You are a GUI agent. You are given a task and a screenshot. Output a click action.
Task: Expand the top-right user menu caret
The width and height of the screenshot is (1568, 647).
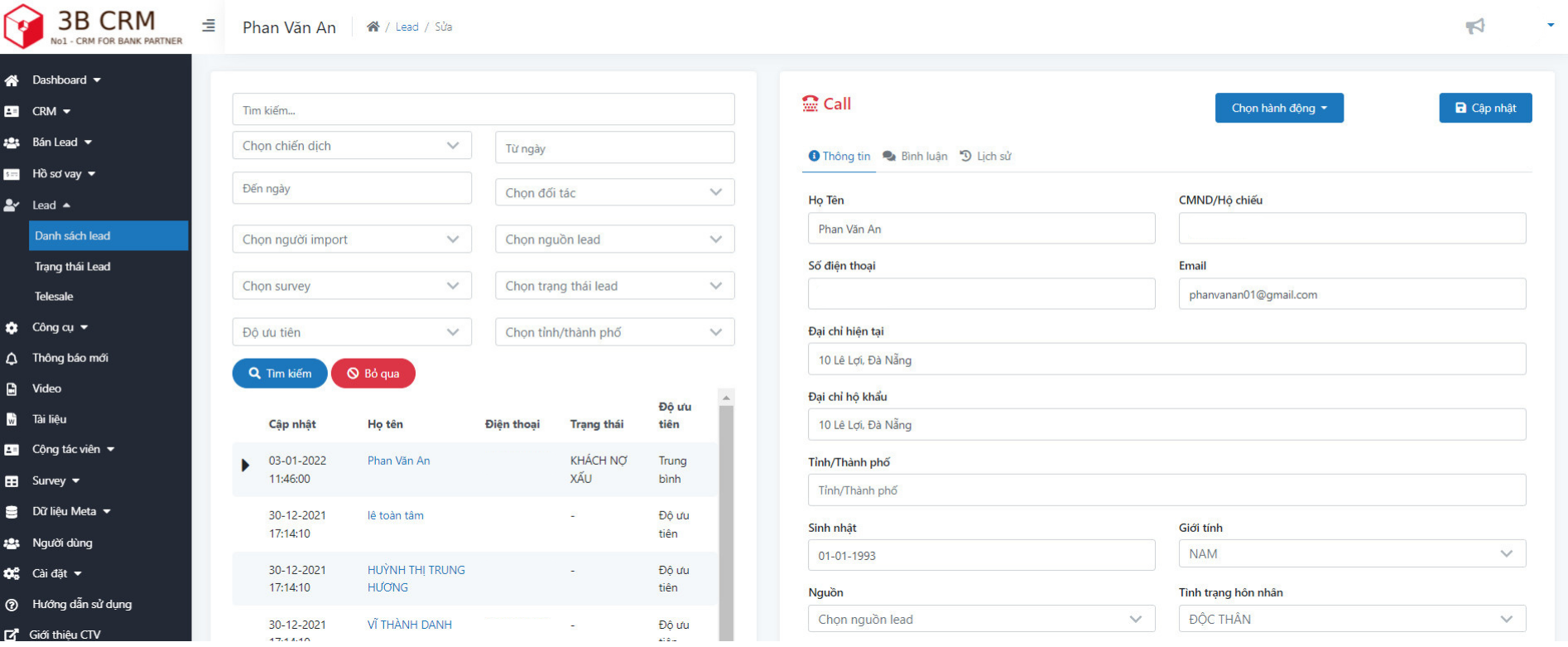click(x=1551, y=26)
